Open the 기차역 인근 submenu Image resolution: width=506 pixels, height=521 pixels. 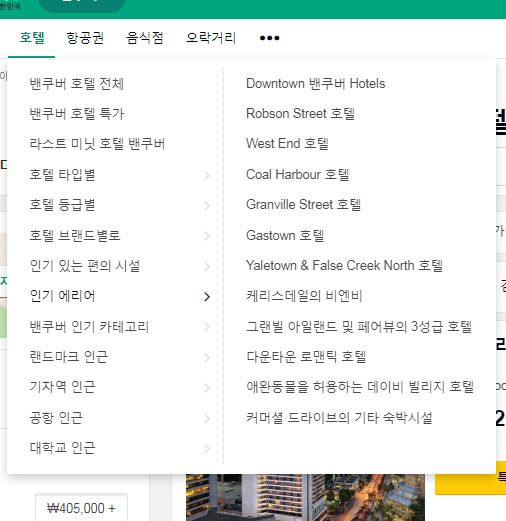pyautogui.click(x=62, y=387)
